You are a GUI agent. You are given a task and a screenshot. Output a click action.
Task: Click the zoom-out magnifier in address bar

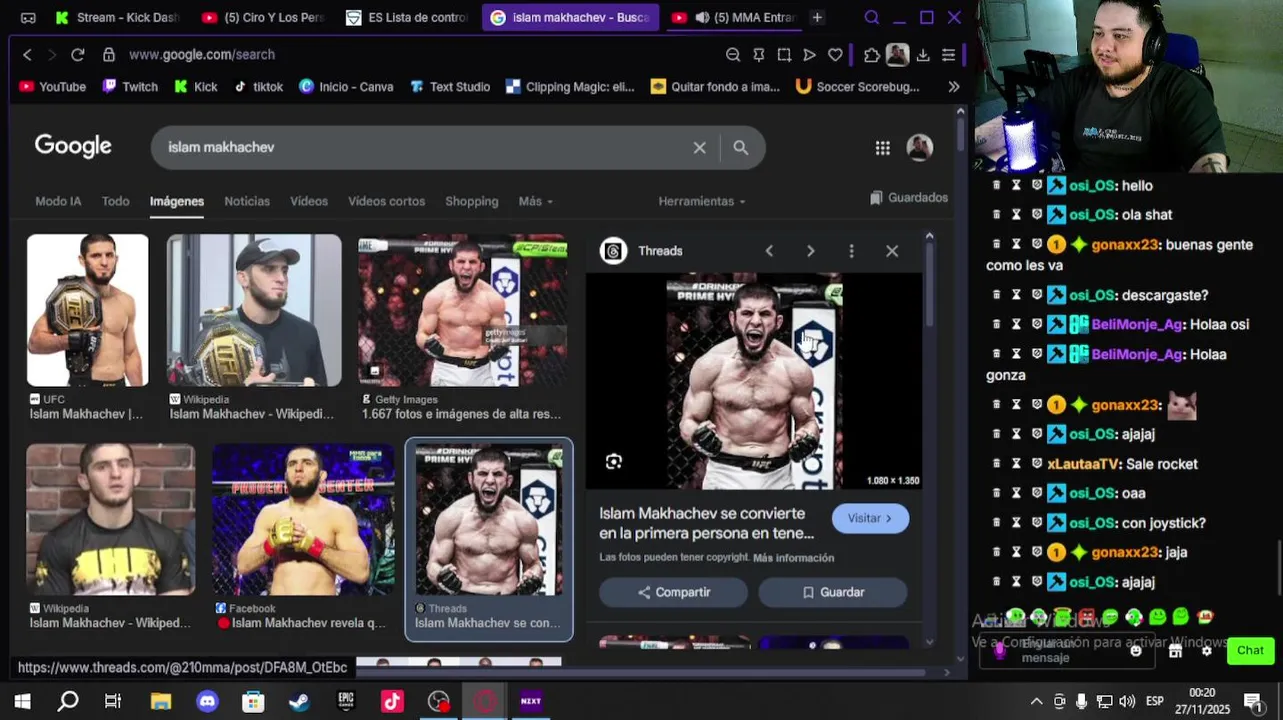click(733, 55)
